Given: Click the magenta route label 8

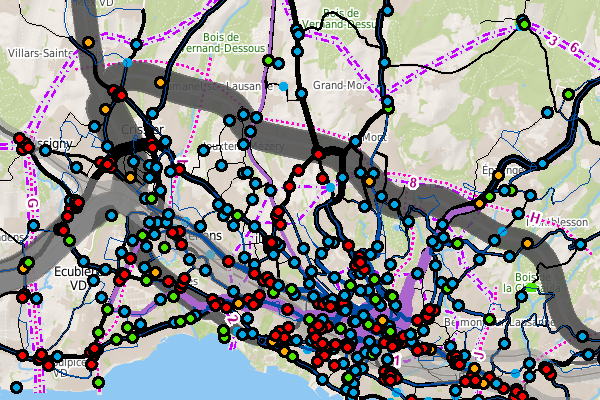Looking at the screenshot, I should click(x=412, y=181).
